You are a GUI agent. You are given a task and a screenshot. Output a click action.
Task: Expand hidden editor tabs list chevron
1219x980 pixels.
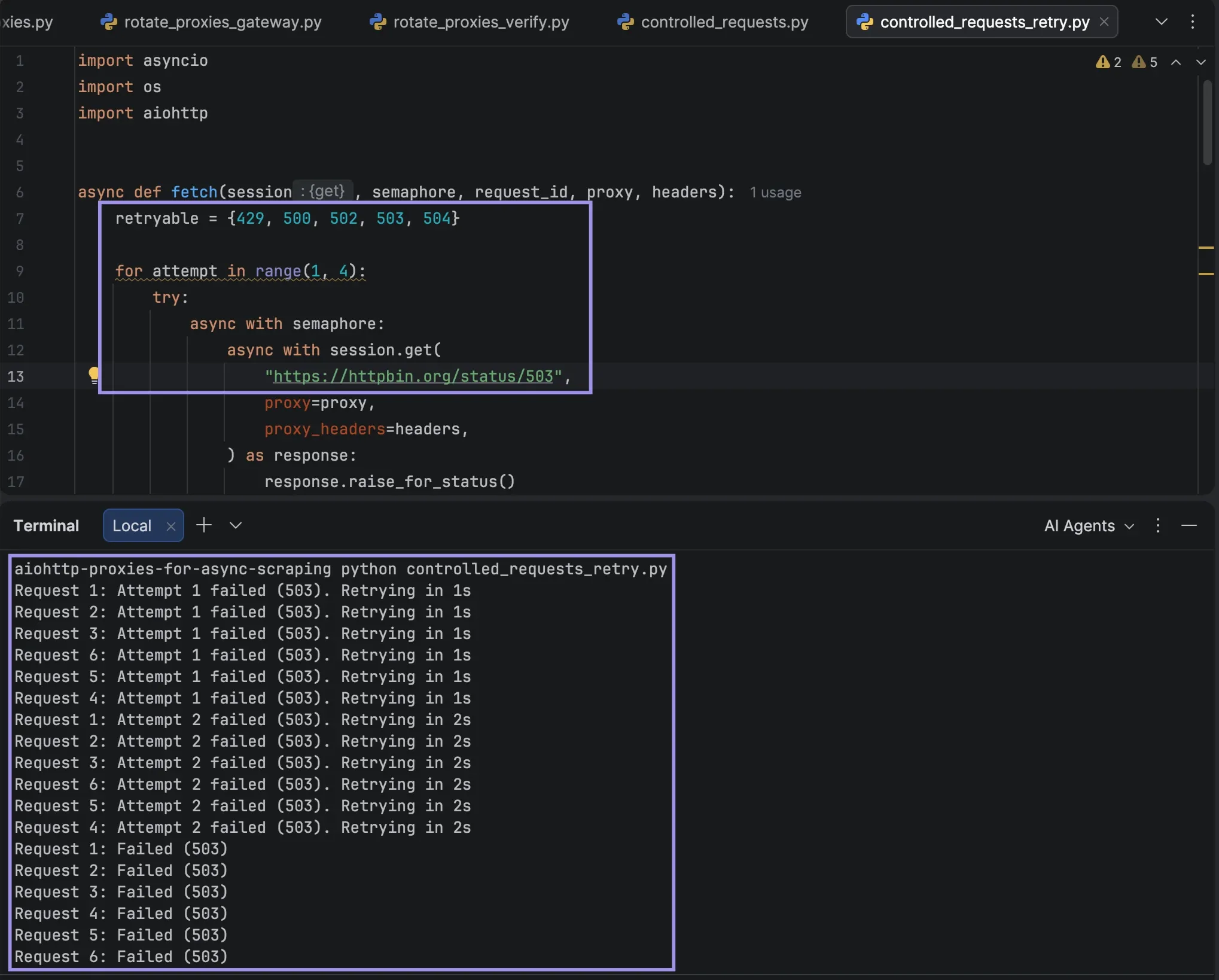[x=1161, y=22]
